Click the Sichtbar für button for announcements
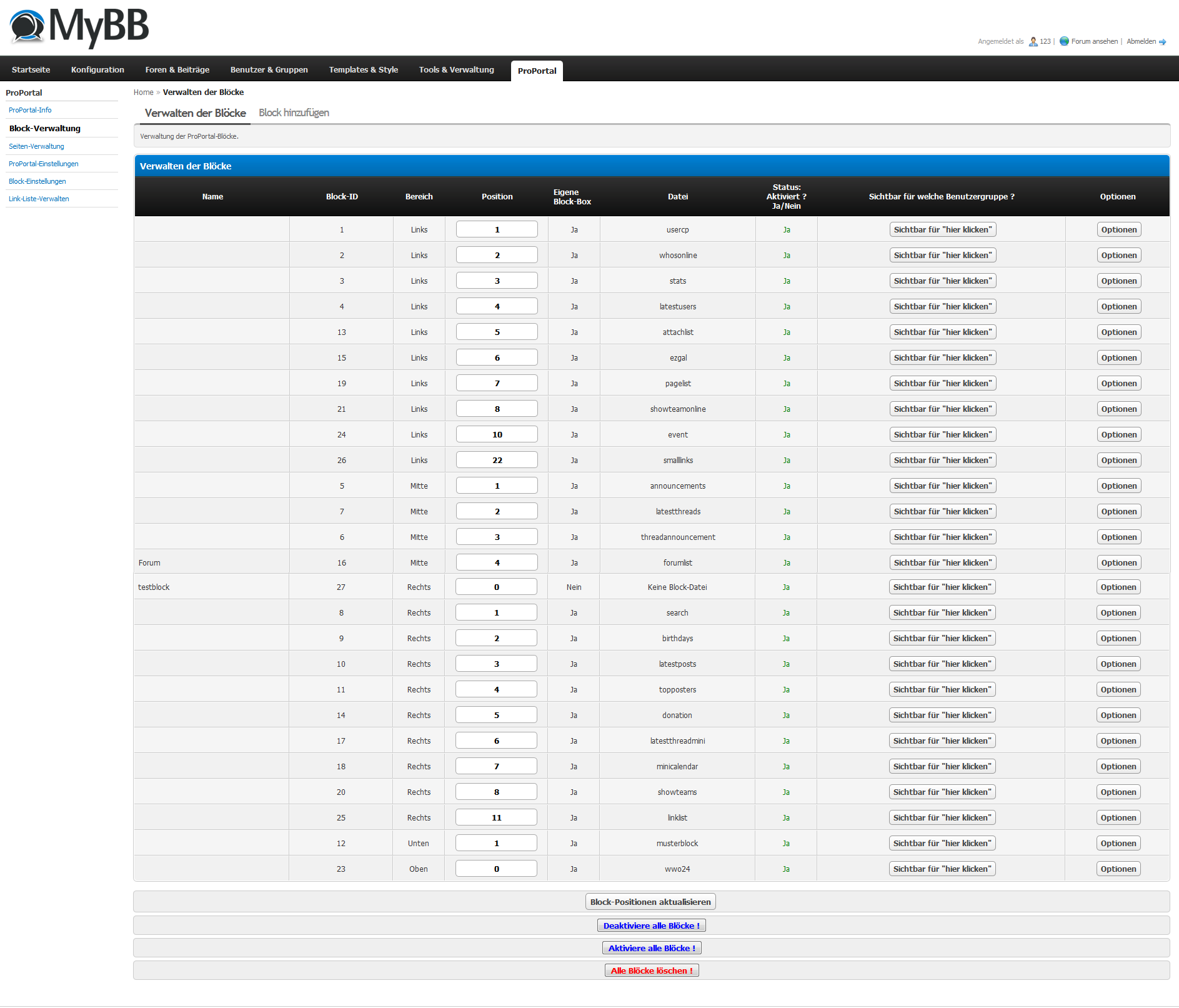Image resolution: width=1179 pixels, height=1008 pixels. point(943,486)
